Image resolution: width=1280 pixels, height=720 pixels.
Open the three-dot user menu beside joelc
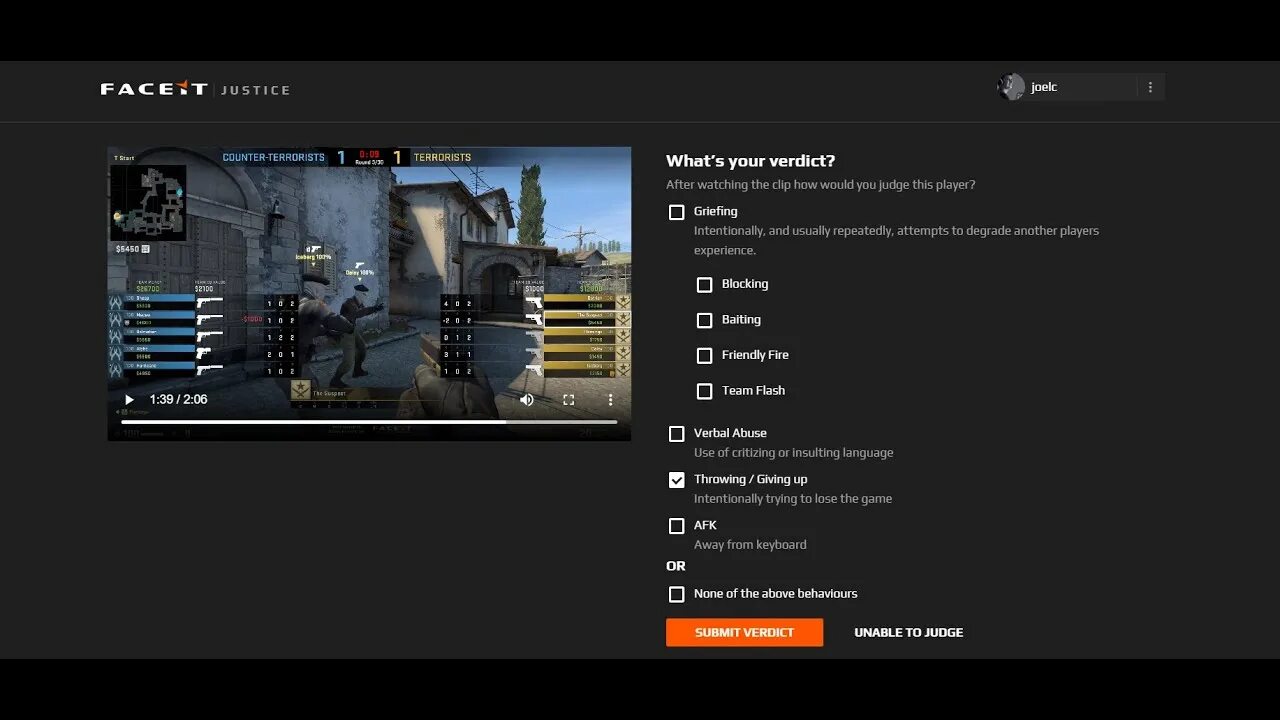coord(1150,87)
